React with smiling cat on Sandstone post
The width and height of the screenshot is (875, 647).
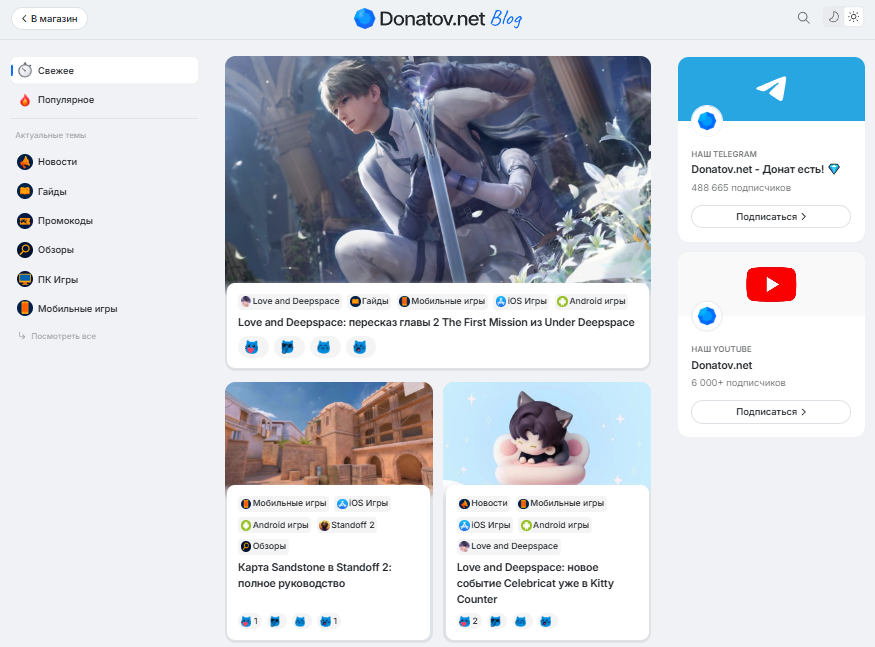click(300, 621)
